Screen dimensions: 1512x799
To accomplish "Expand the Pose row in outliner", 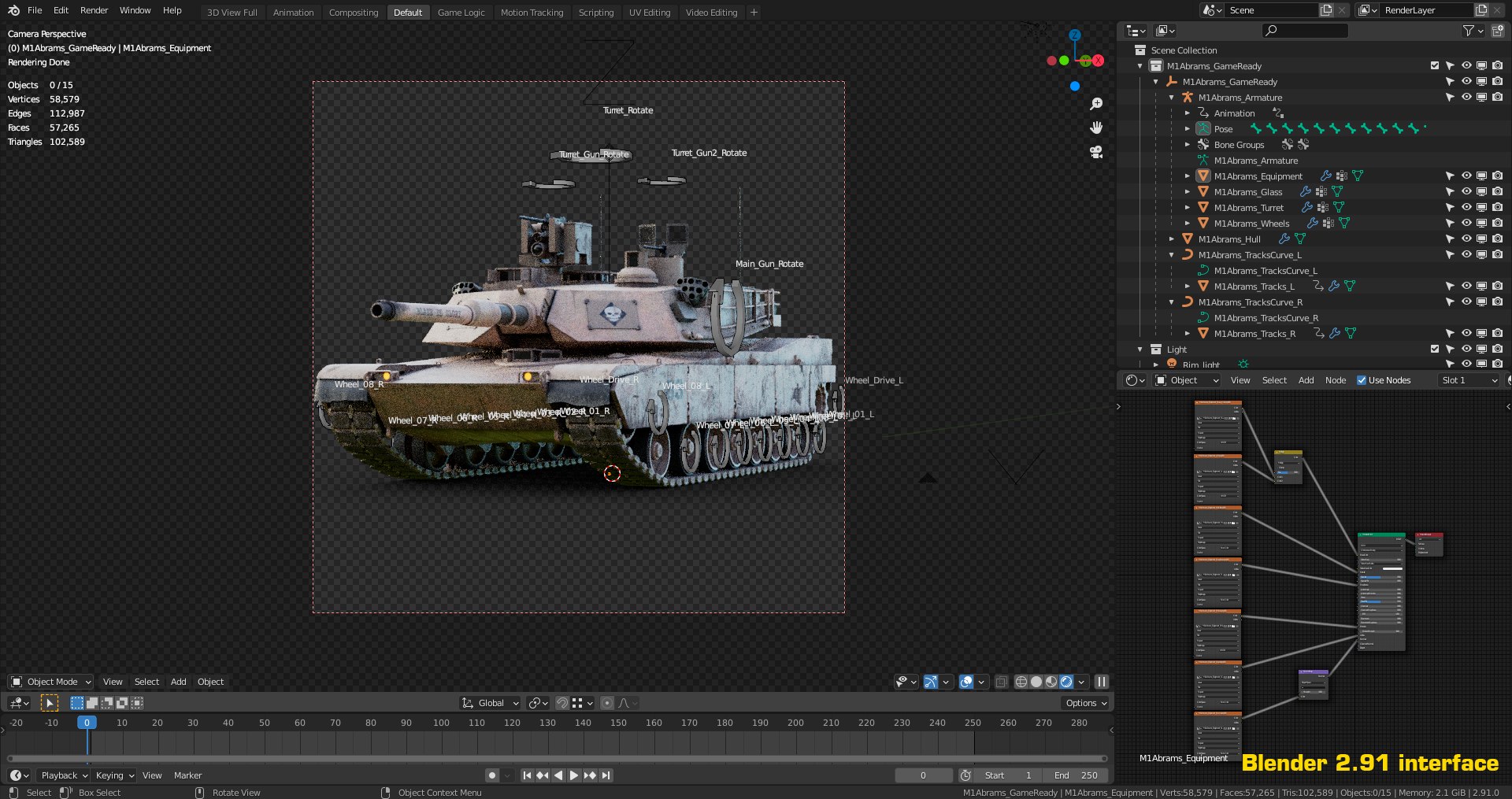I will tap(1188, 129).
